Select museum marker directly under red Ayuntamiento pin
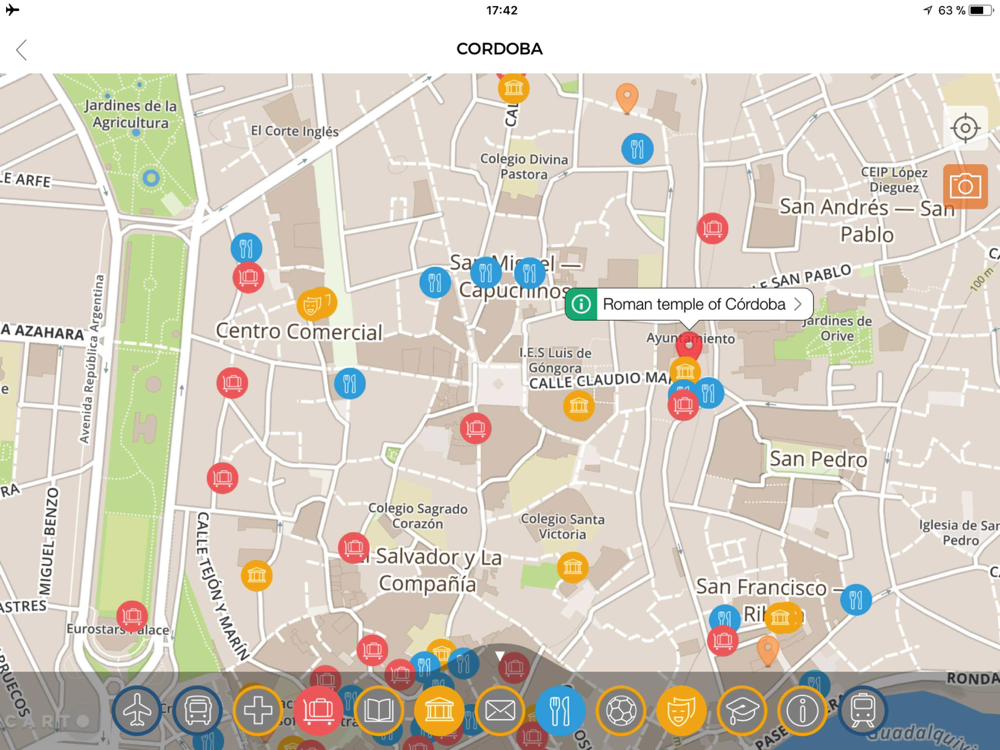Image resolution: width=1000 pixels, height=750 pixels. pos(685,371)
